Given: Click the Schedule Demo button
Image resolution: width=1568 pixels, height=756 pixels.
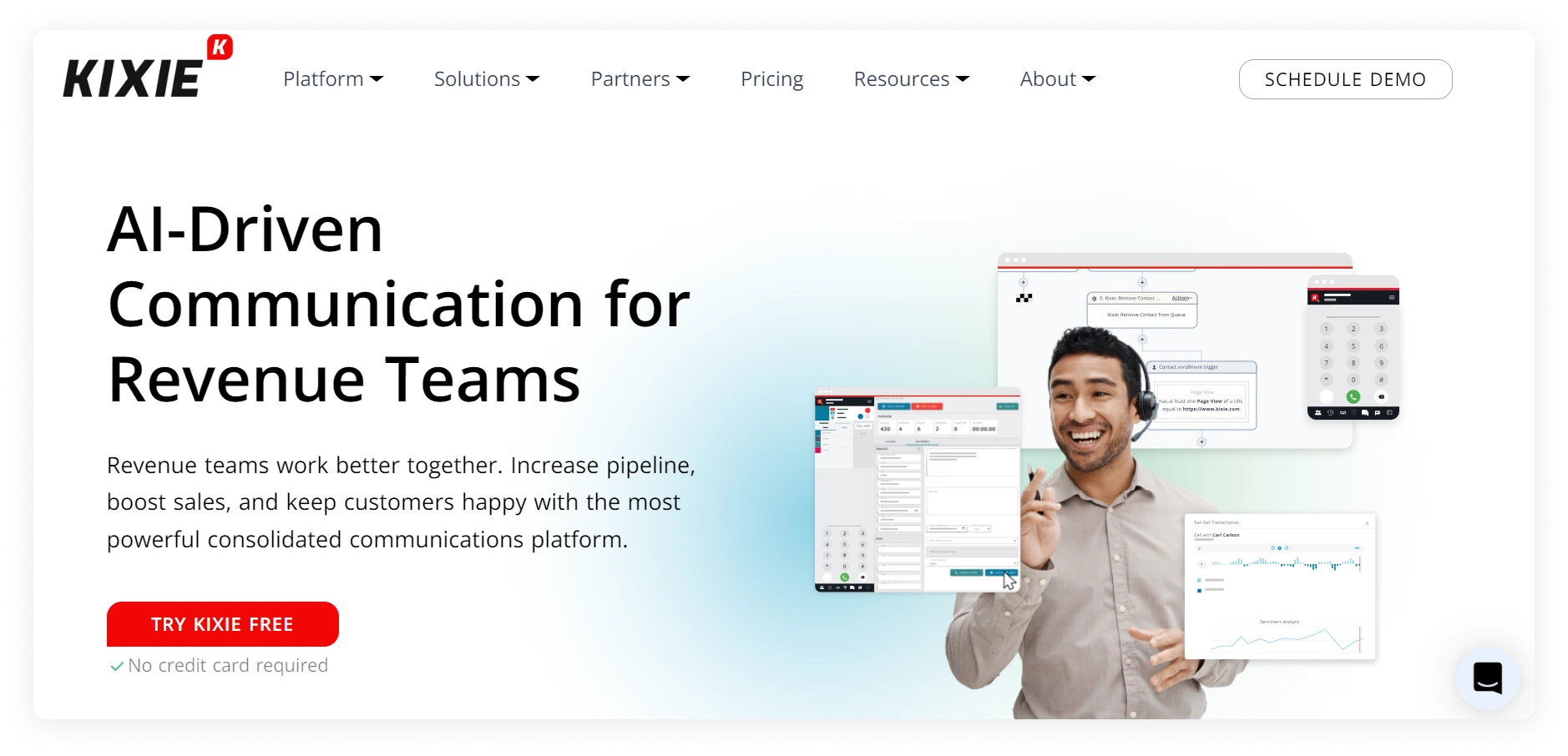Looking at the screenshot, I should click(x=1345, y=79).
